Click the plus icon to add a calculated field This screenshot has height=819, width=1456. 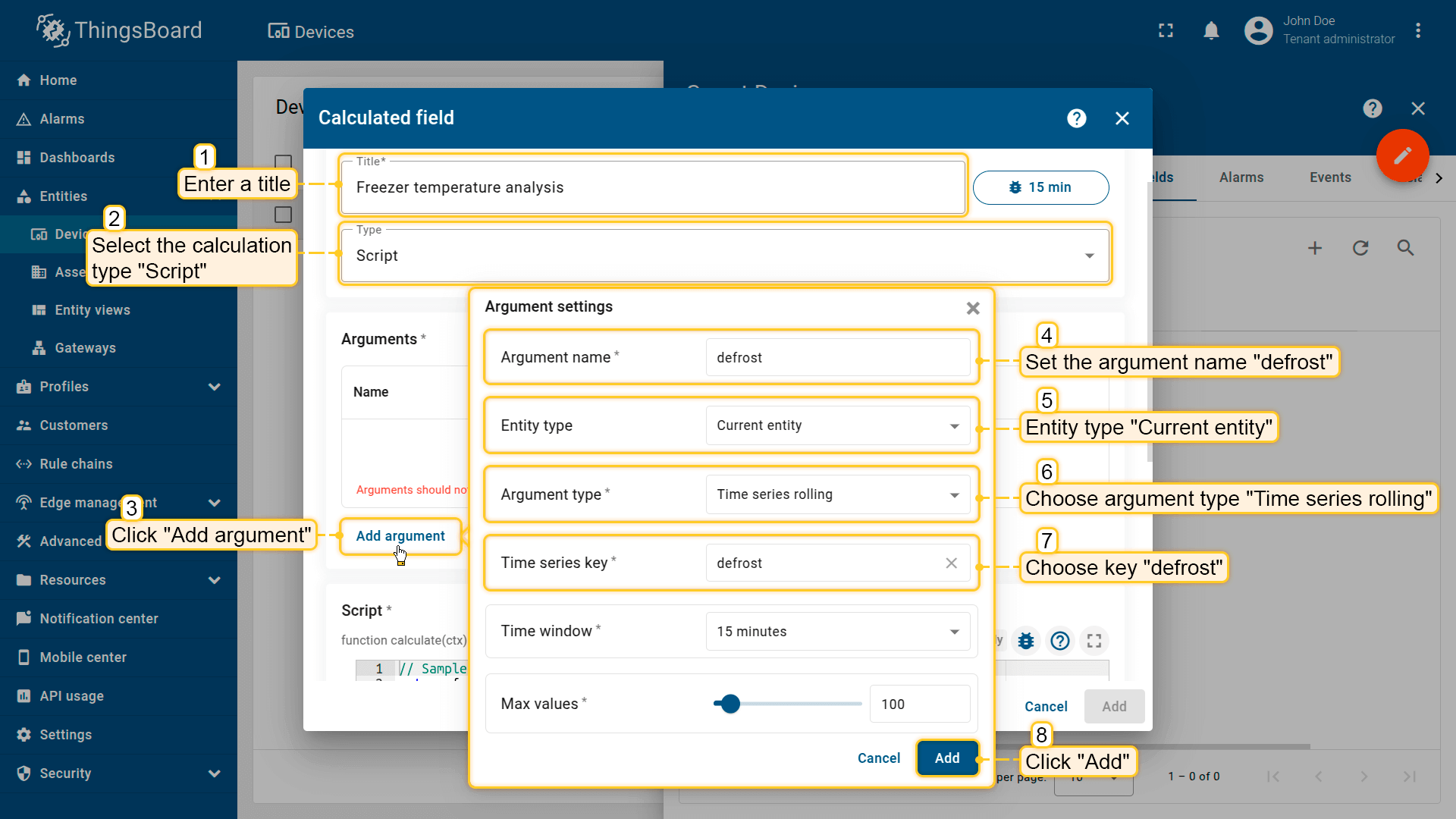click(x=1315, y=248)
